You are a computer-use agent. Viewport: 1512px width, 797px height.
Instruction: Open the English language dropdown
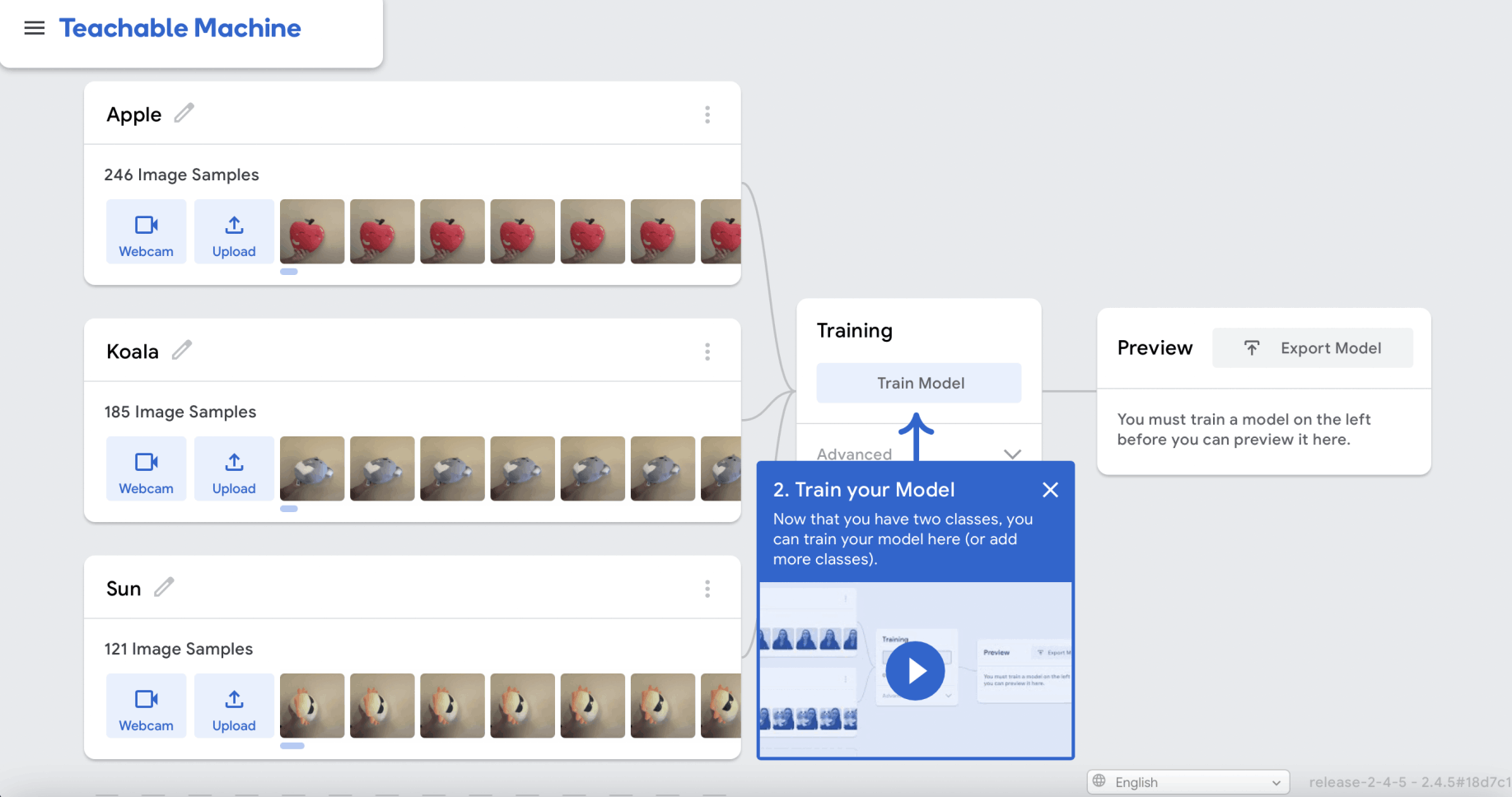(x=1188, y=782)
